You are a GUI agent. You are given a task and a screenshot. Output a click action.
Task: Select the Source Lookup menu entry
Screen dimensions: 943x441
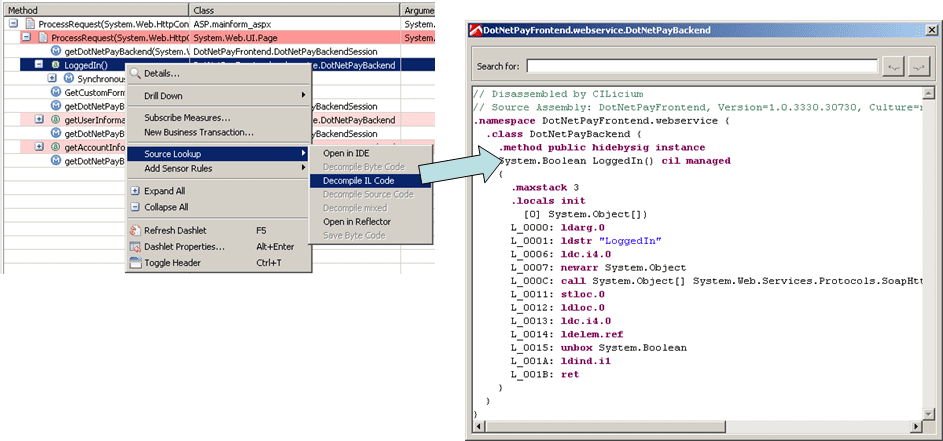[x=218, y=155]
